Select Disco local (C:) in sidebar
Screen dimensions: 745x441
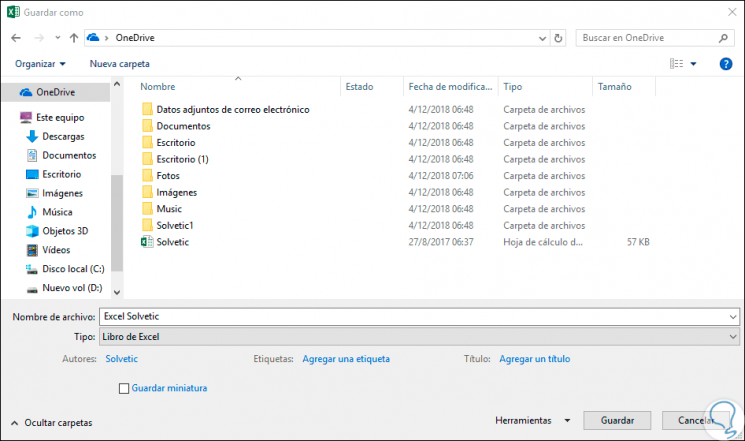[72, 269]
